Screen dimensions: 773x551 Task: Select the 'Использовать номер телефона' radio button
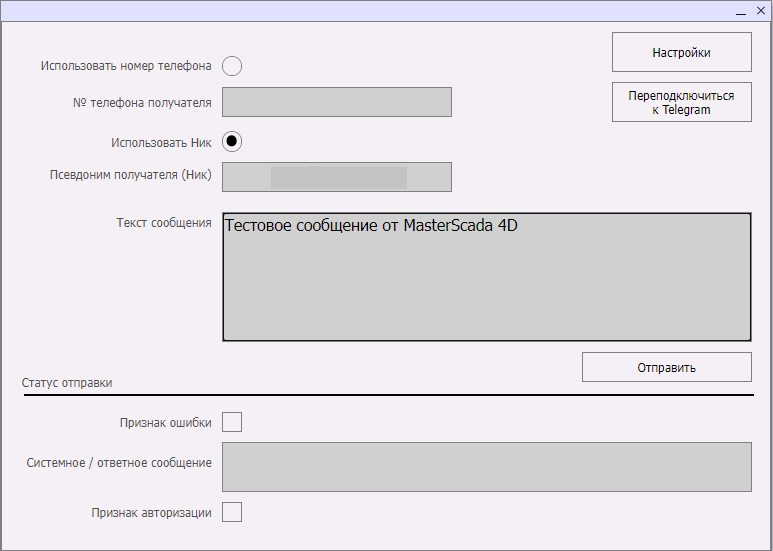click(232, 66)
